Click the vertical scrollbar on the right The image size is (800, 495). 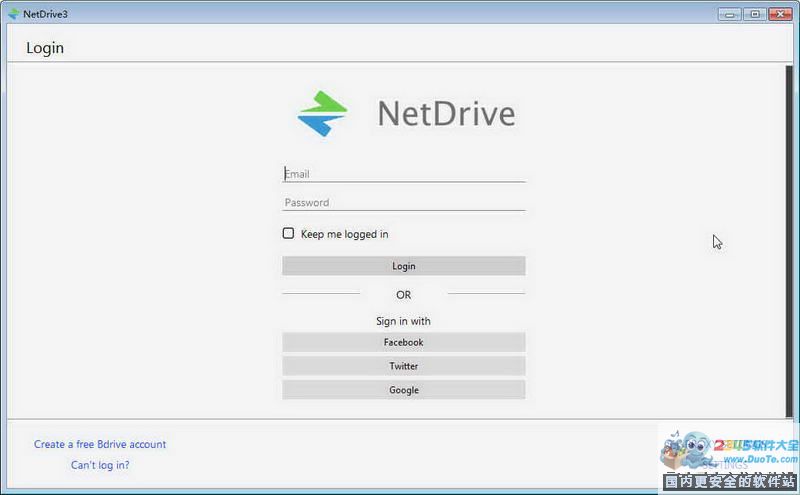[x=789, y=241]
